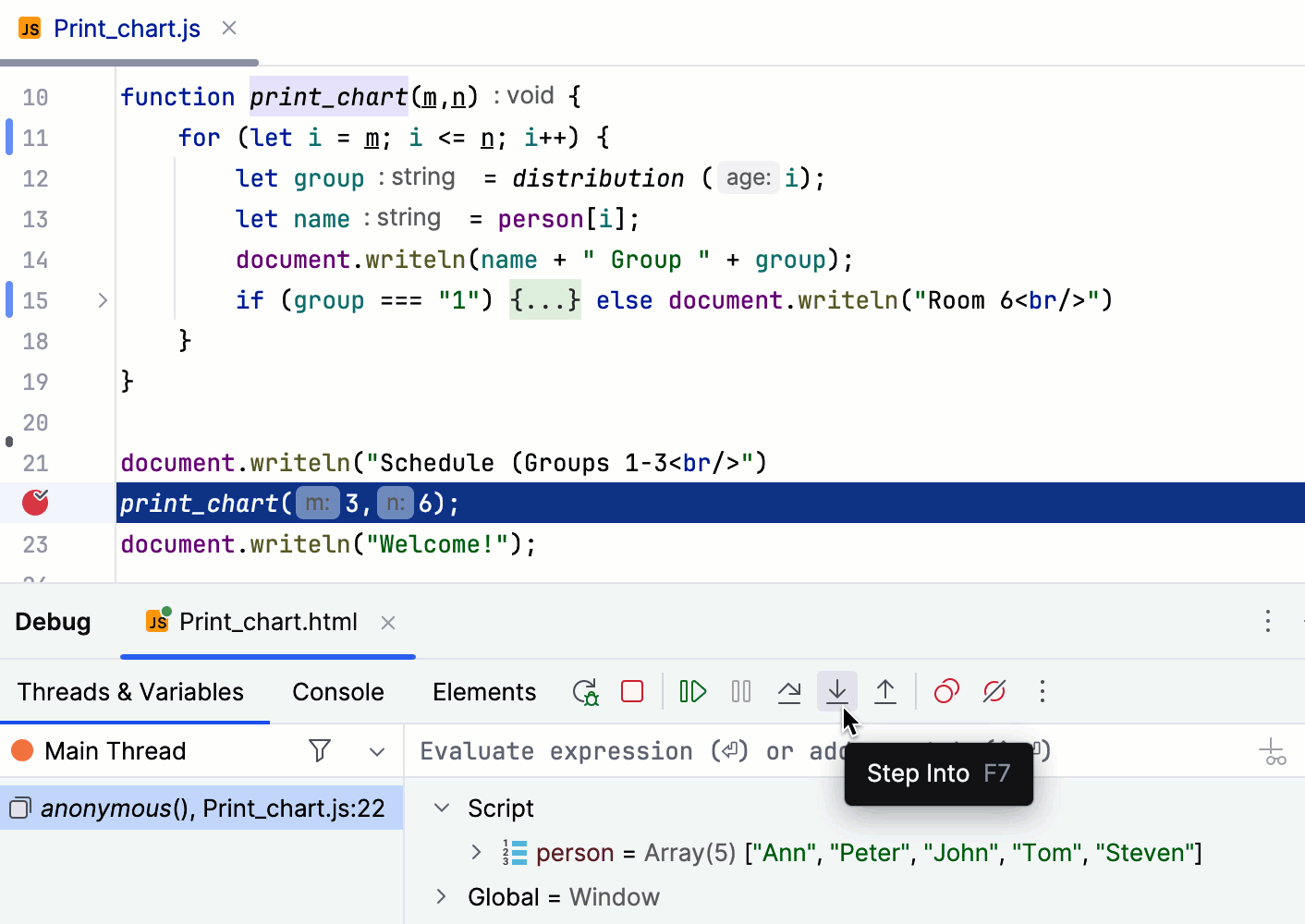This screenshot has width=1305, height=924.
Task: Toggle Mute Breakpoints
Action: click(x=994, y=692)
